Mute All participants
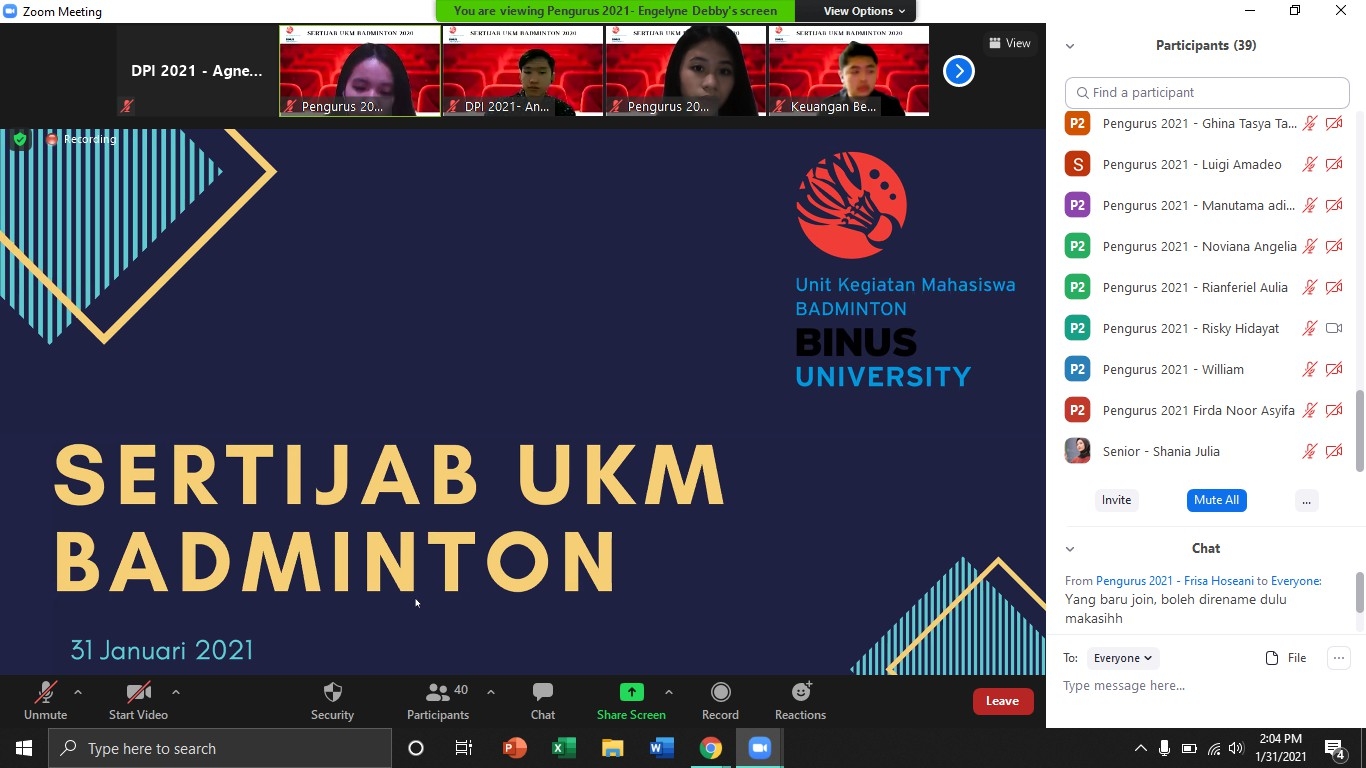This screenshot has width=1366, height=768. tap(1216, 500)
